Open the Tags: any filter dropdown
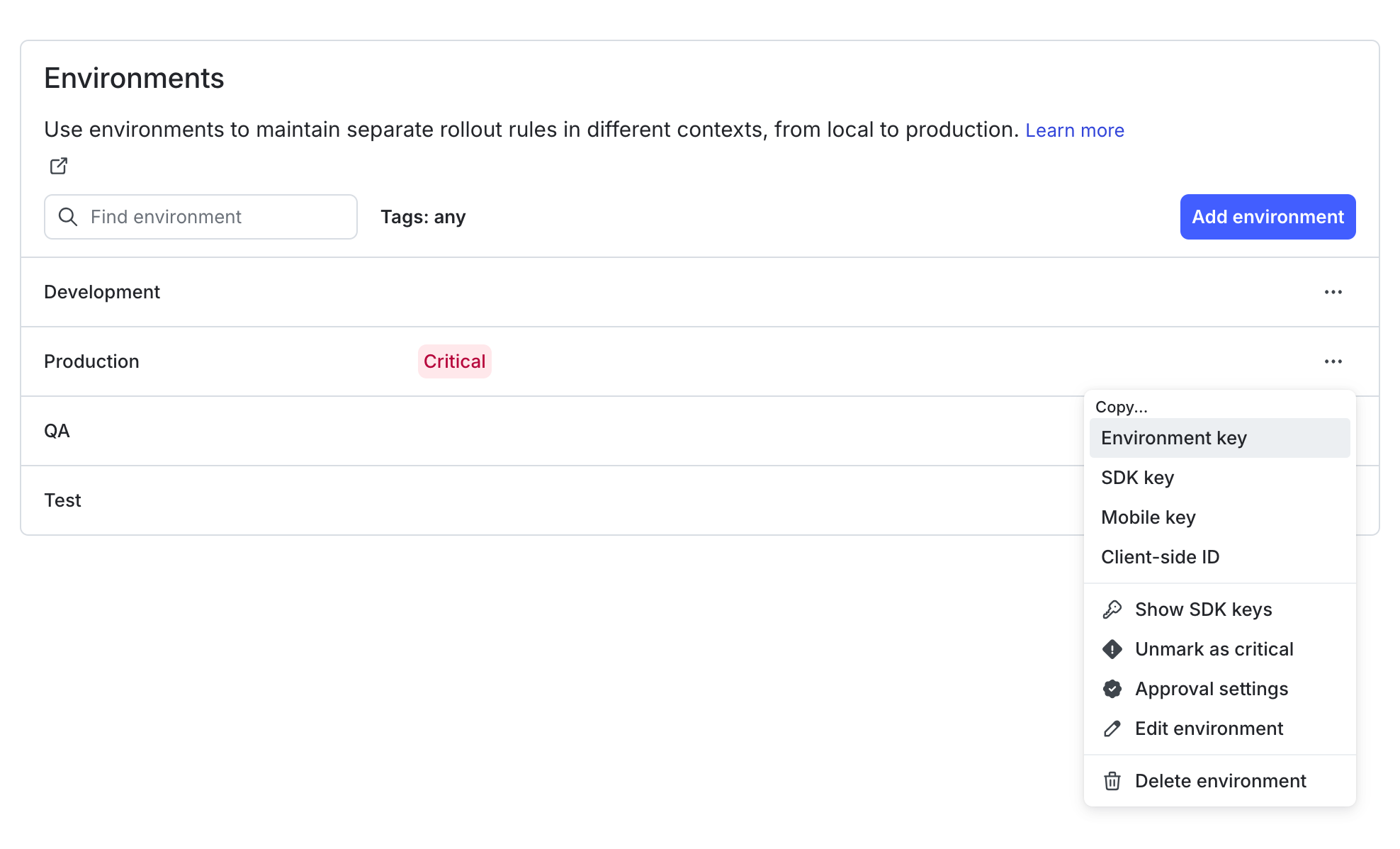The image size is (1400, 849). pos(423,217)
